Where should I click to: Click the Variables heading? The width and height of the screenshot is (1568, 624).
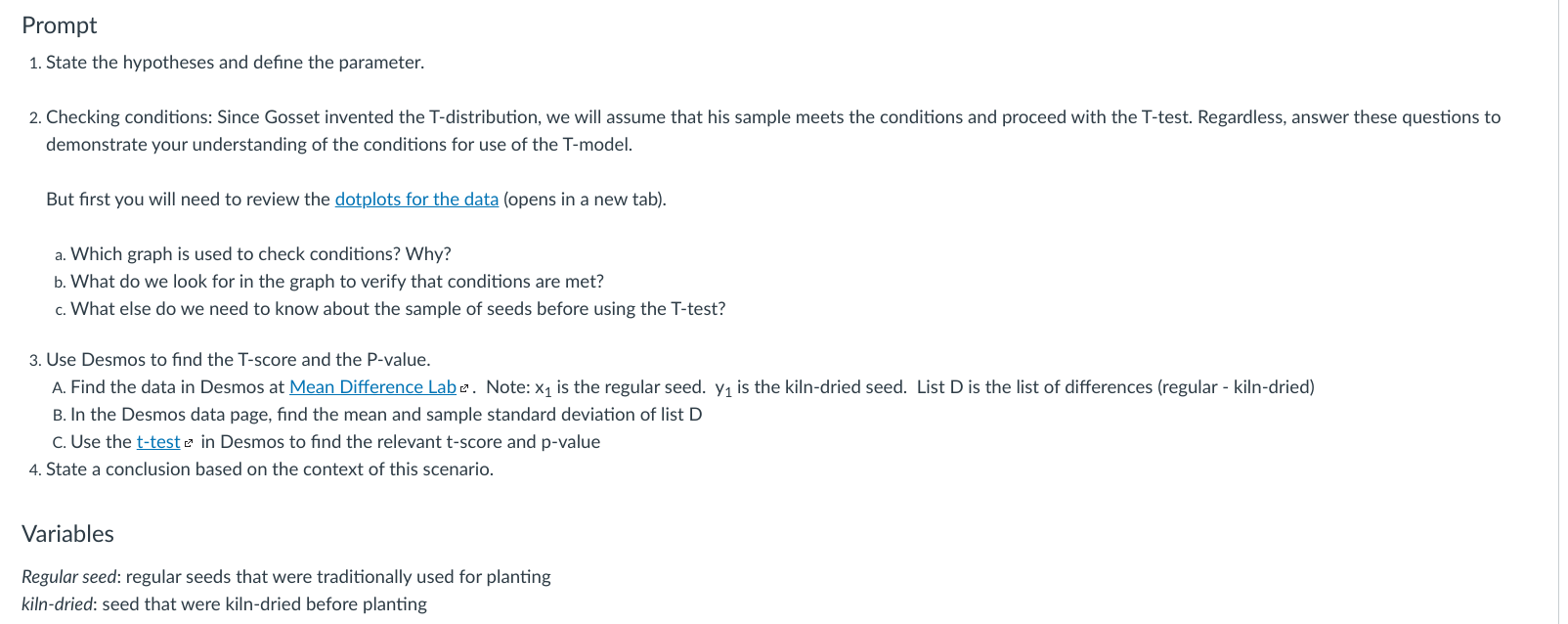click(67, 534)
